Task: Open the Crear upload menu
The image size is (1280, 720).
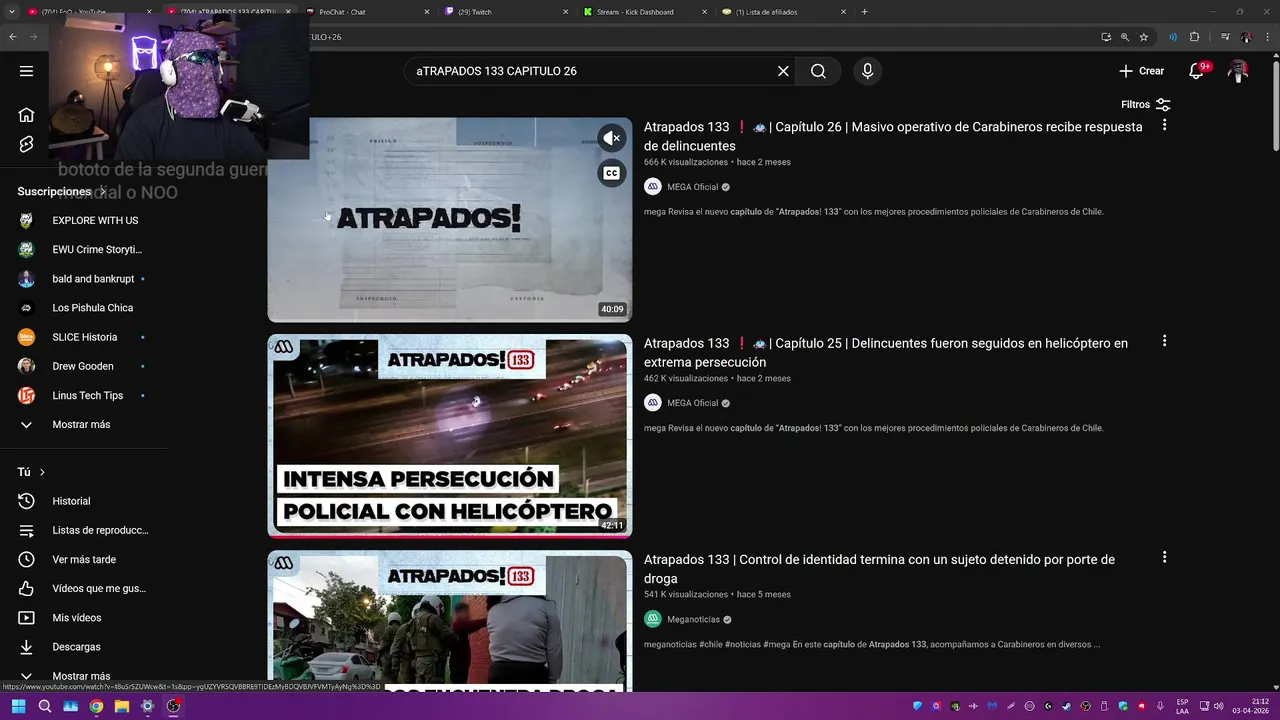Action: pyautogui.click(x=1141, y=71)
